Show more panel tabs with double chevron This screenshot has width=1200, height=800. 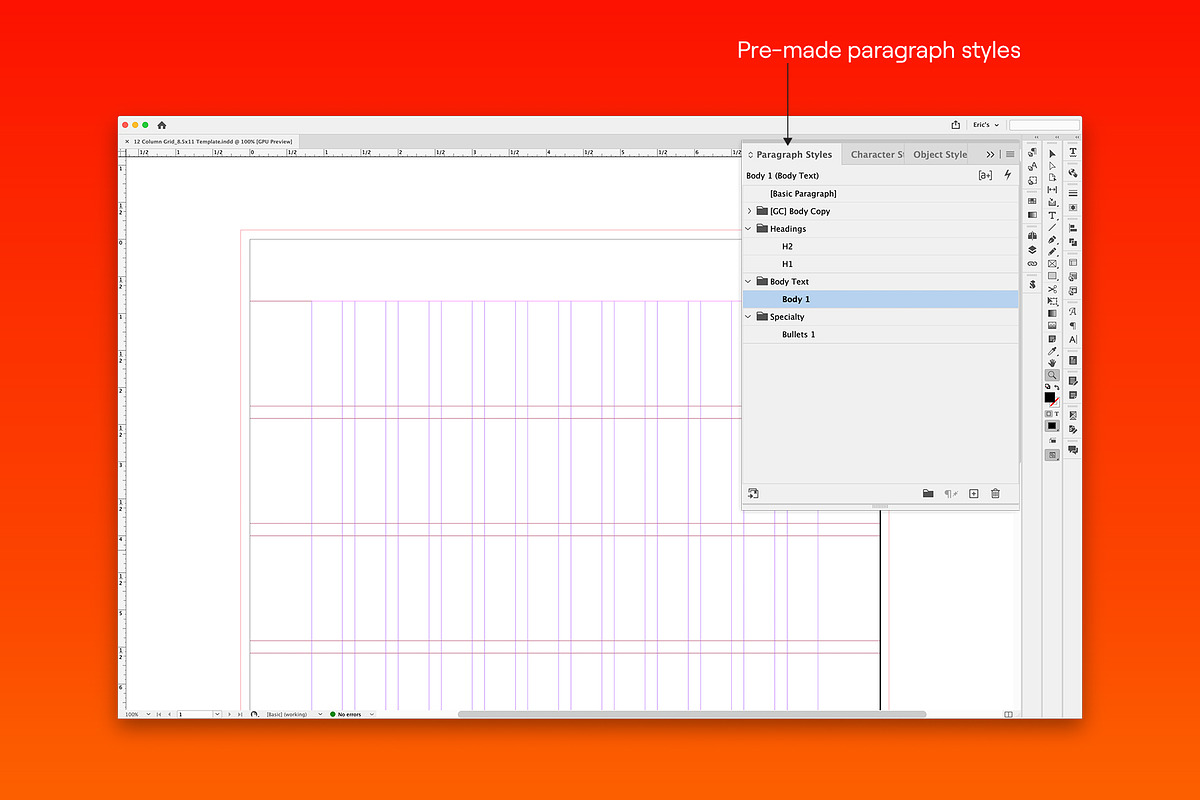pos(990,155)
